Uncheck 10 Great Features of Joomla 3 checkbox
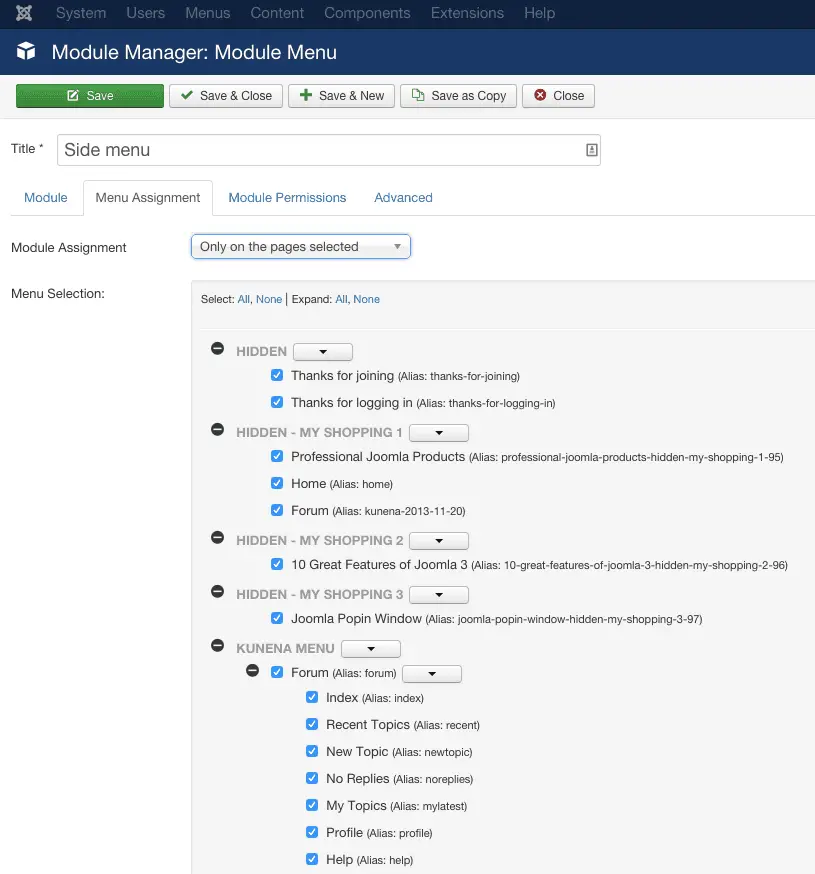 click(277, 564)
